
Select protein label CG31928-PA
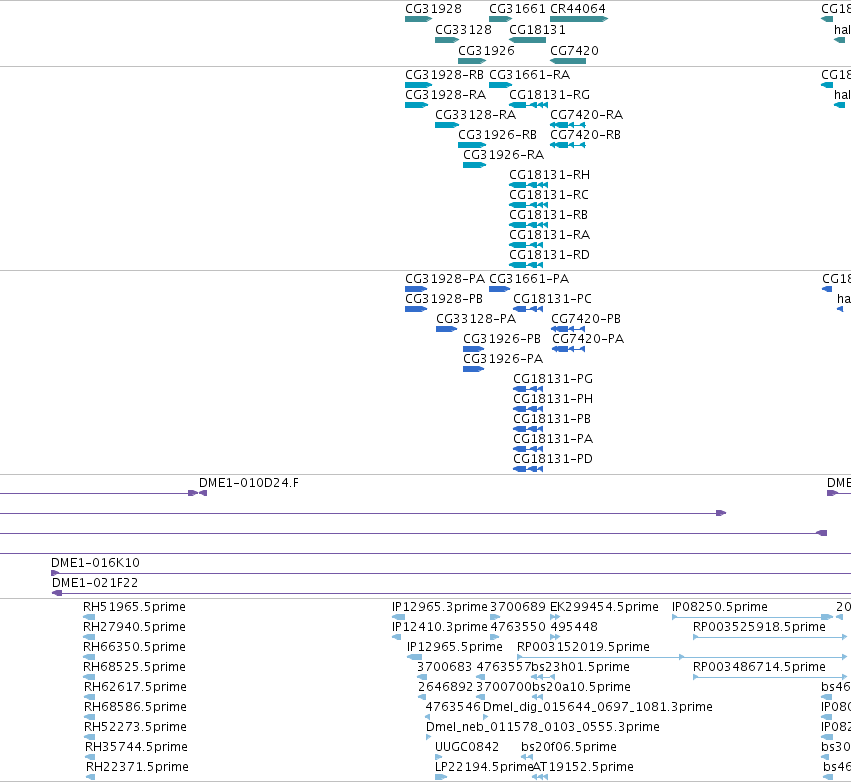[x=445, y=279]
